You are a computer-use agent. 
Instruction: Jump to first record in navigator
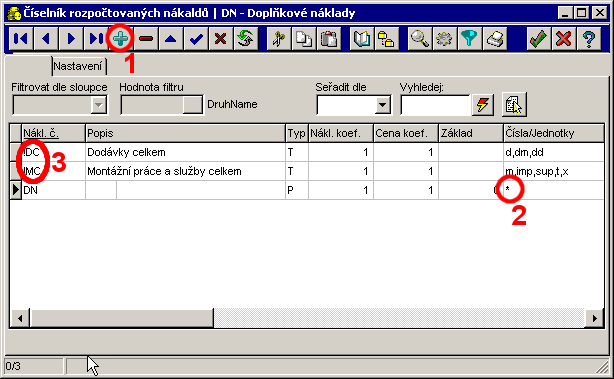coord(21,38)
